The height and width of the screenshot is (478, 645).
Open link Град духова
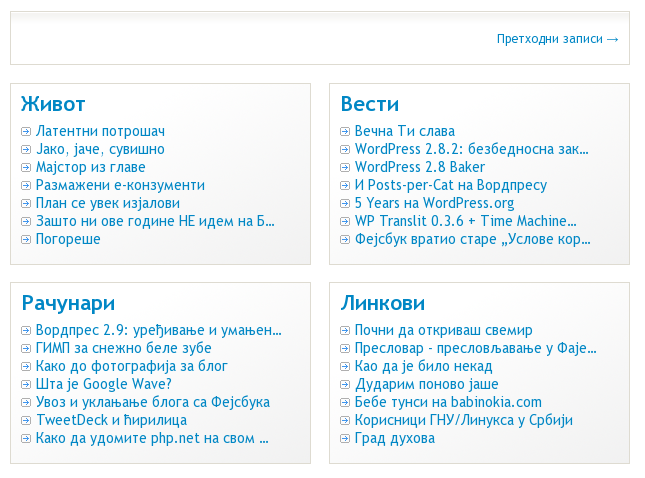tap(394, 439)
